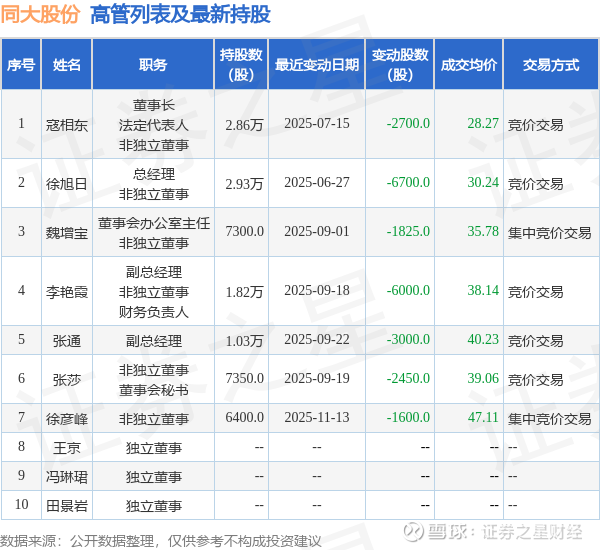Click the 雪球 logo icon in watermark

(x=414, y=532)
